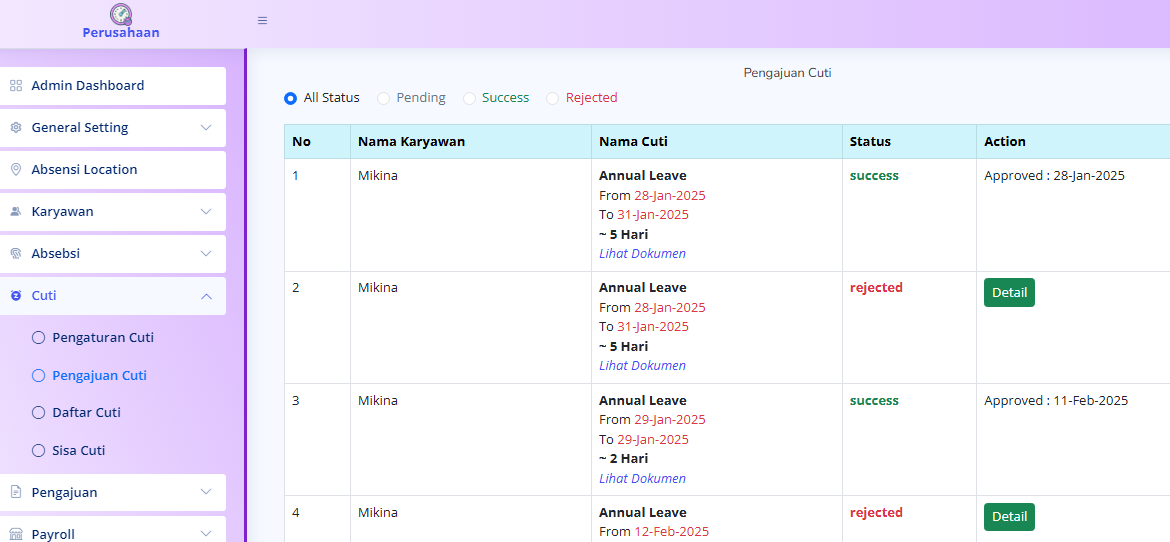
Task: Select the Rejected status radio button
Action: [553, 98]
